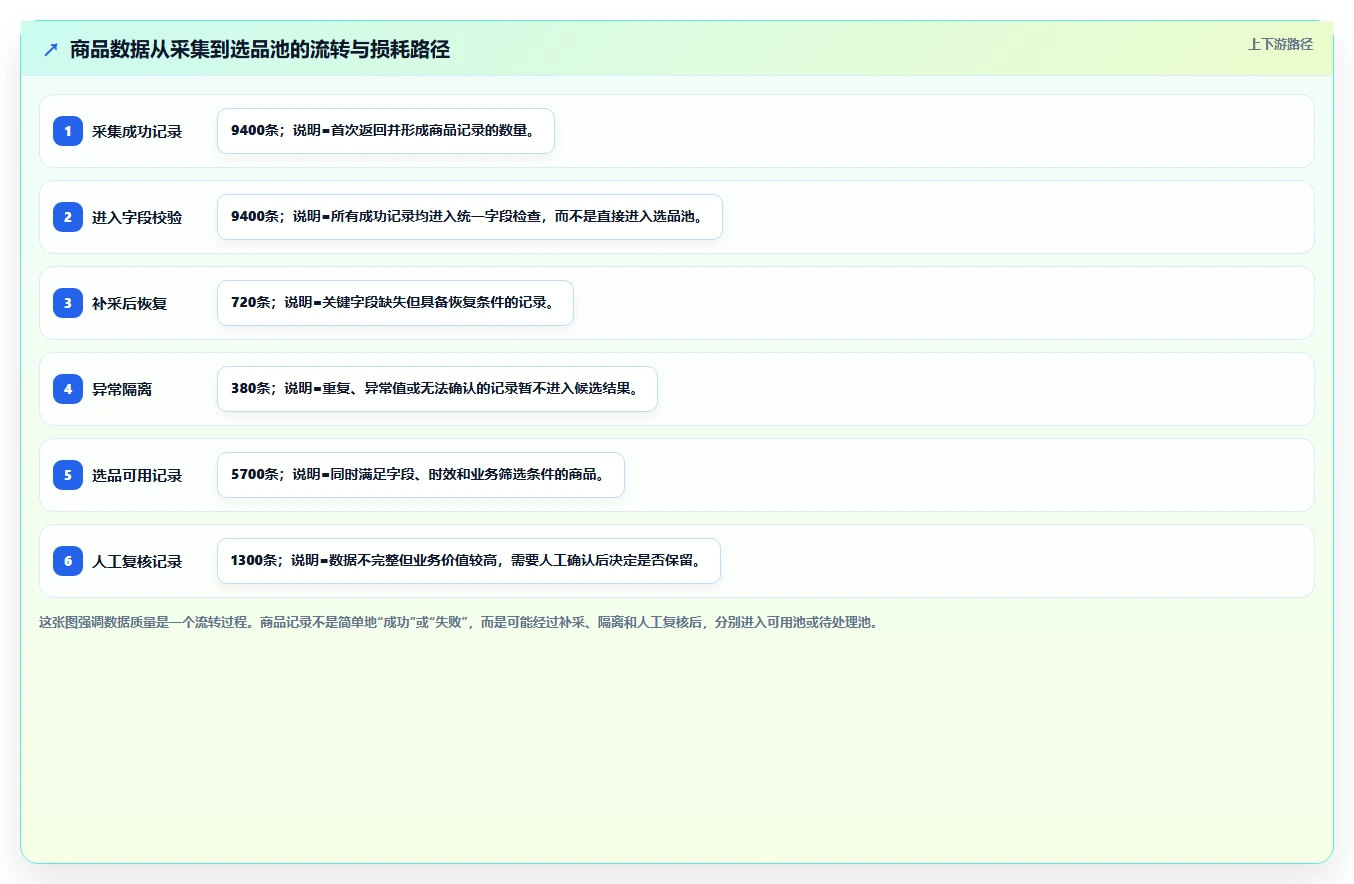Screen dimensions: 1354x884
Task: Select the 采集成功记录 step label
Action: point(137,131)
